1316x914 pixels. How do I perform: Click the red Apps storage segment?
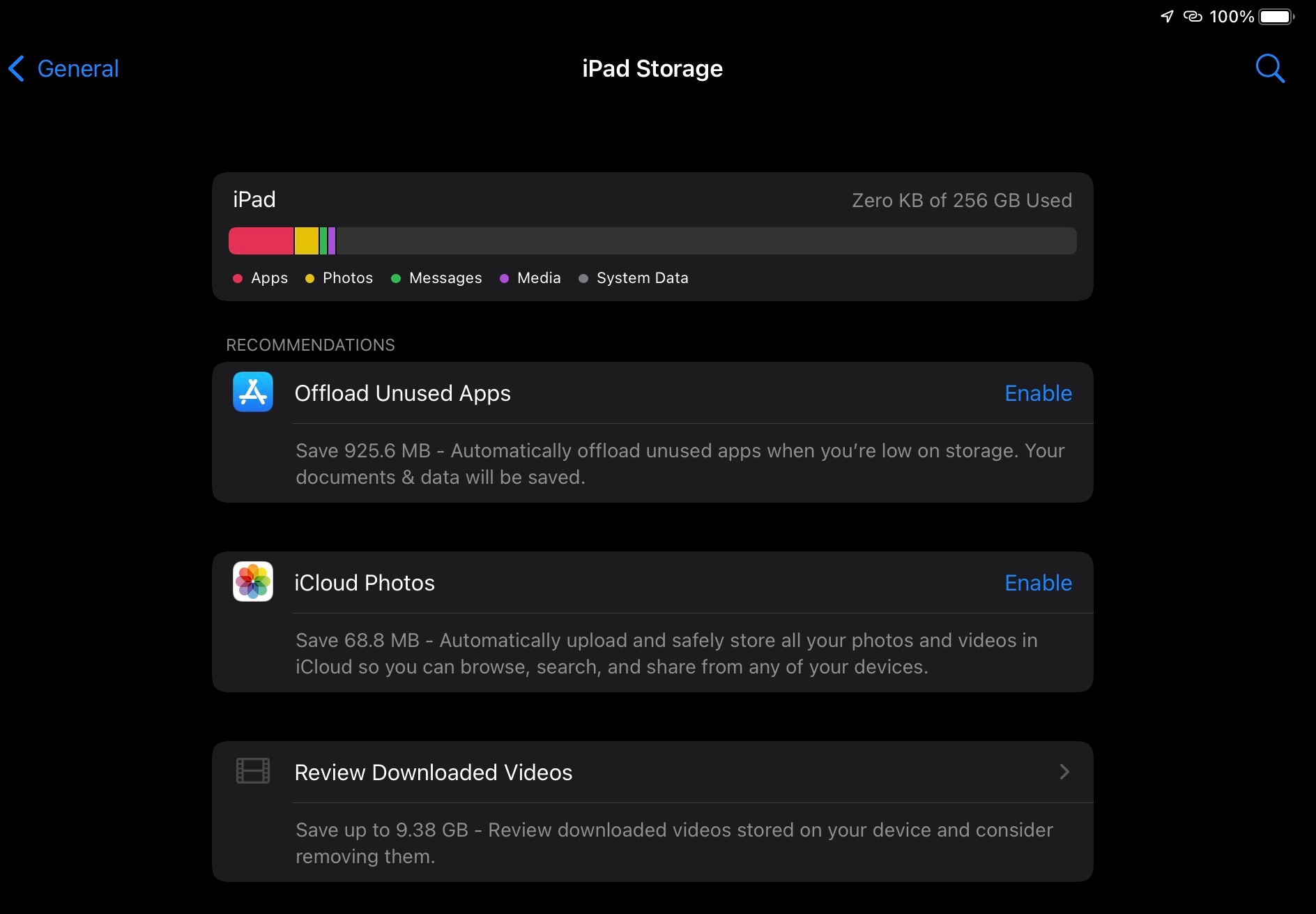261,241
